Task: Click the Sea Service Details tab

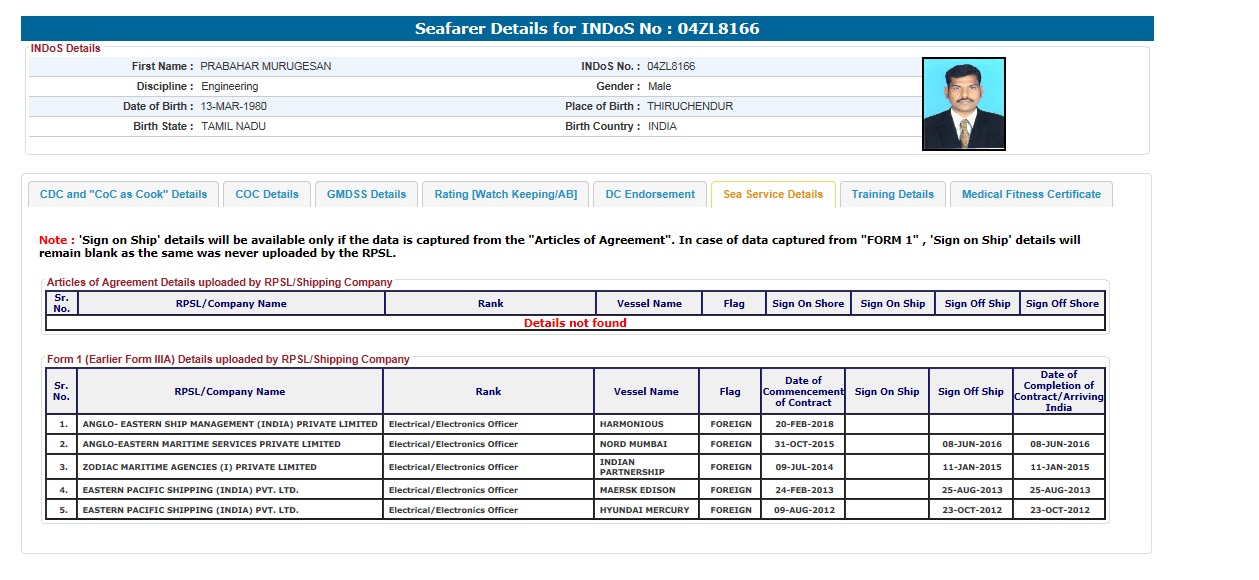Action: [x=773, y=194]
